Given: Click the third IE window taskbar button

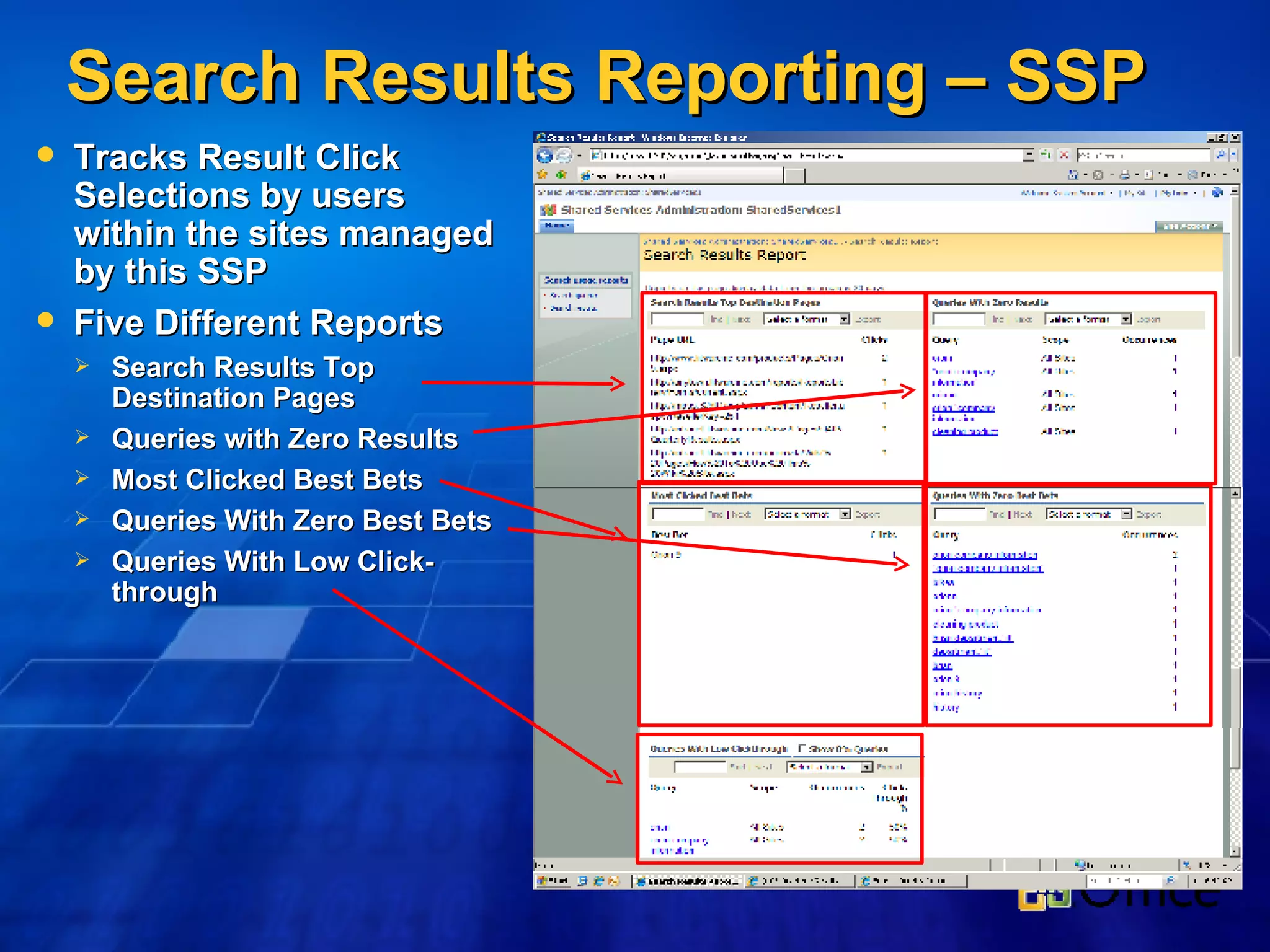Looking at the screenshot, I should pos(911,881).
